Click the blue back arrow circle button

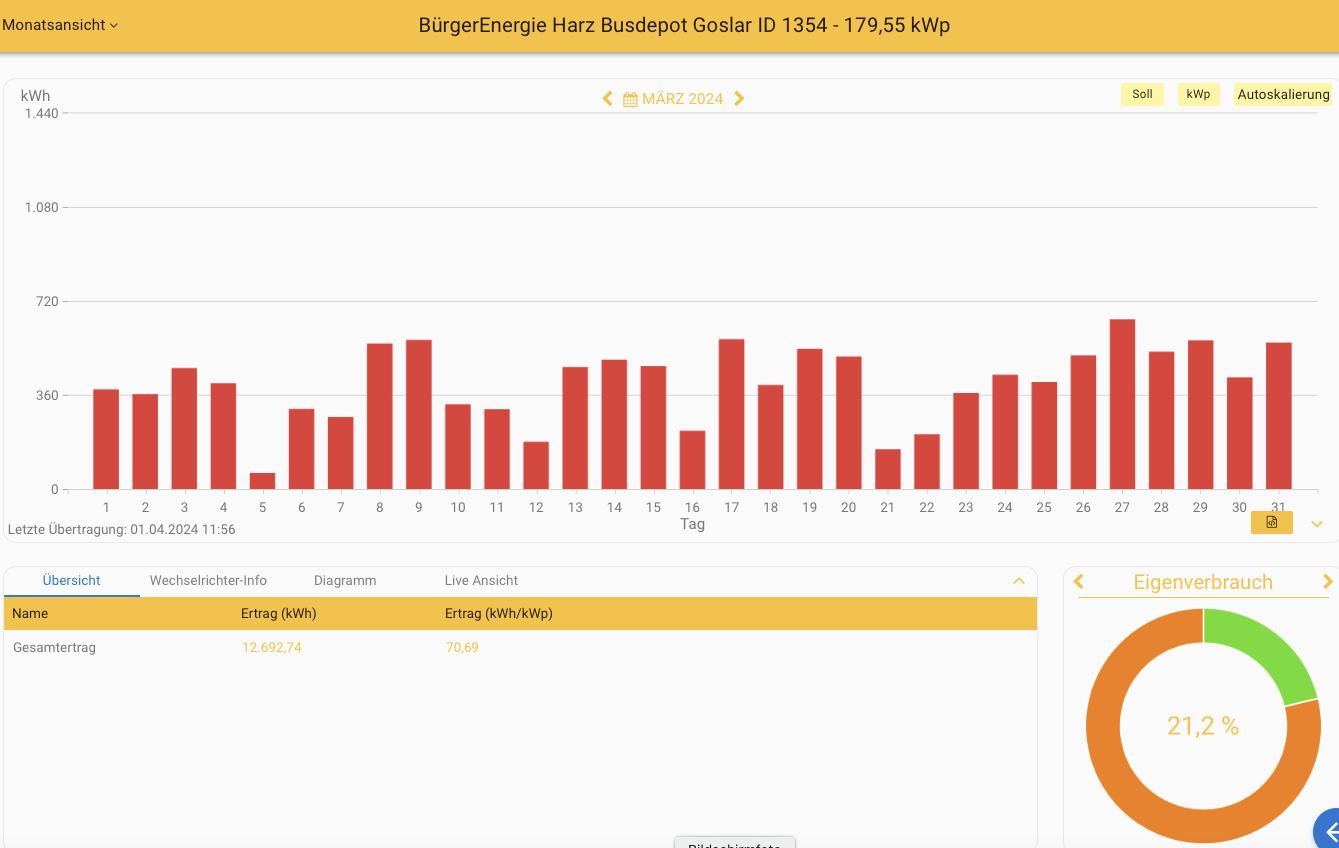[x=1328, y=831]
